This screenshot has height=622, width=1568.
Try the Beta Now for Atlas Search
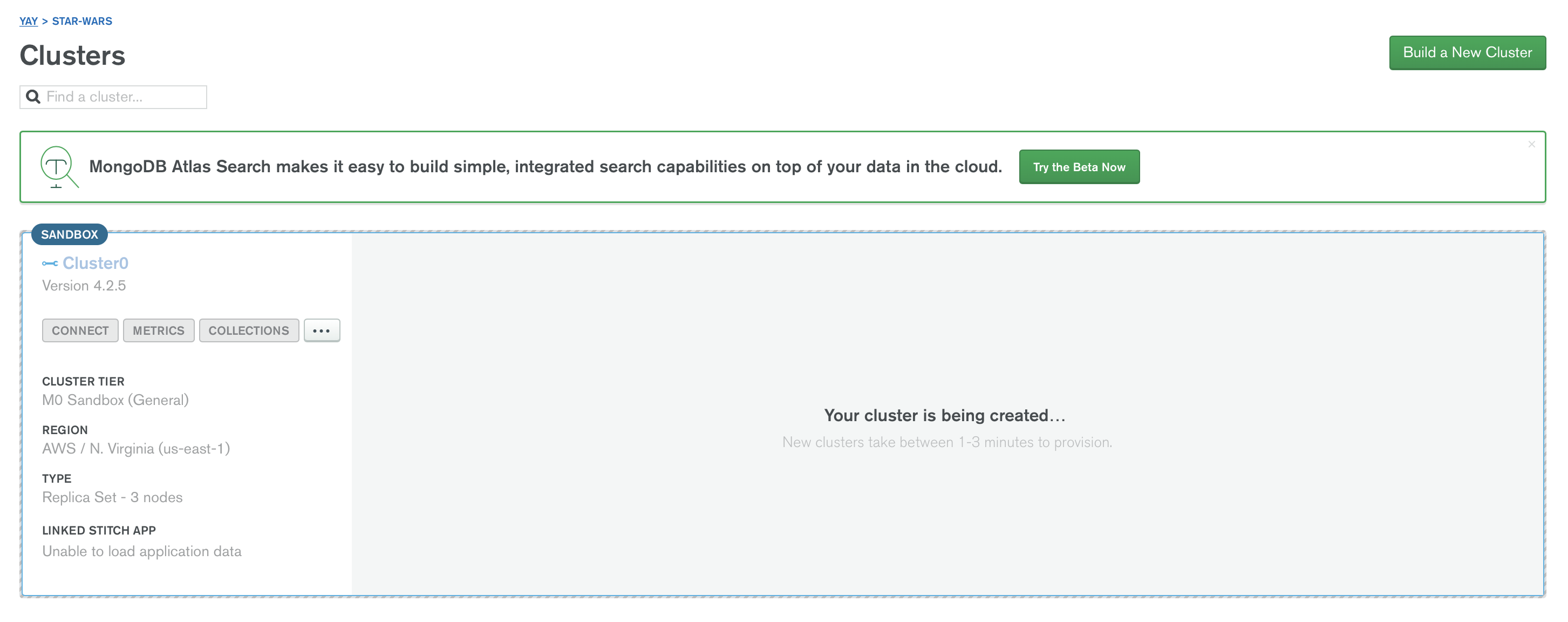1078,167
